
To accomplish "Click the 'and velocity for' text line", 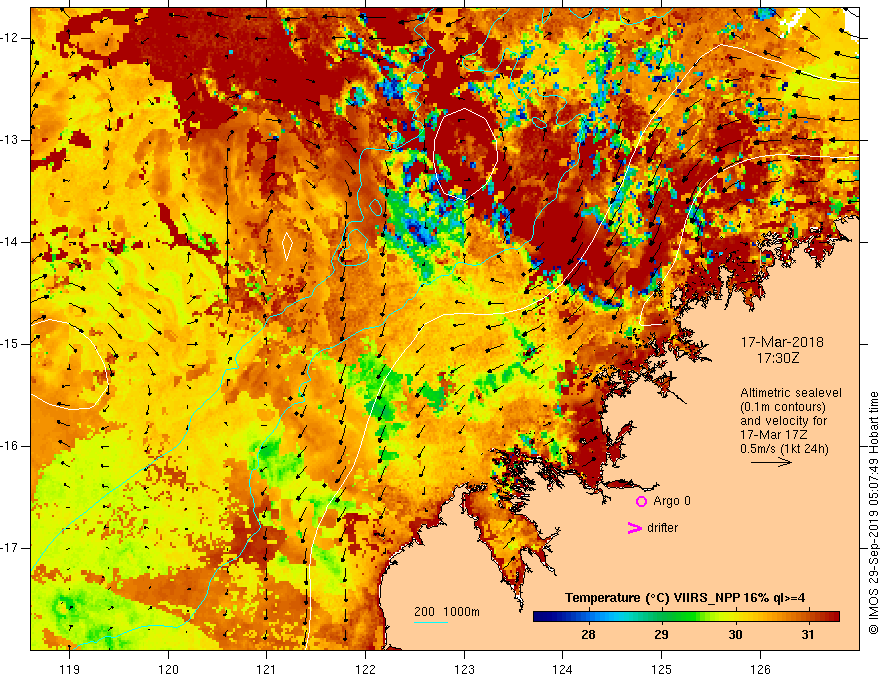I will [783, 421].
